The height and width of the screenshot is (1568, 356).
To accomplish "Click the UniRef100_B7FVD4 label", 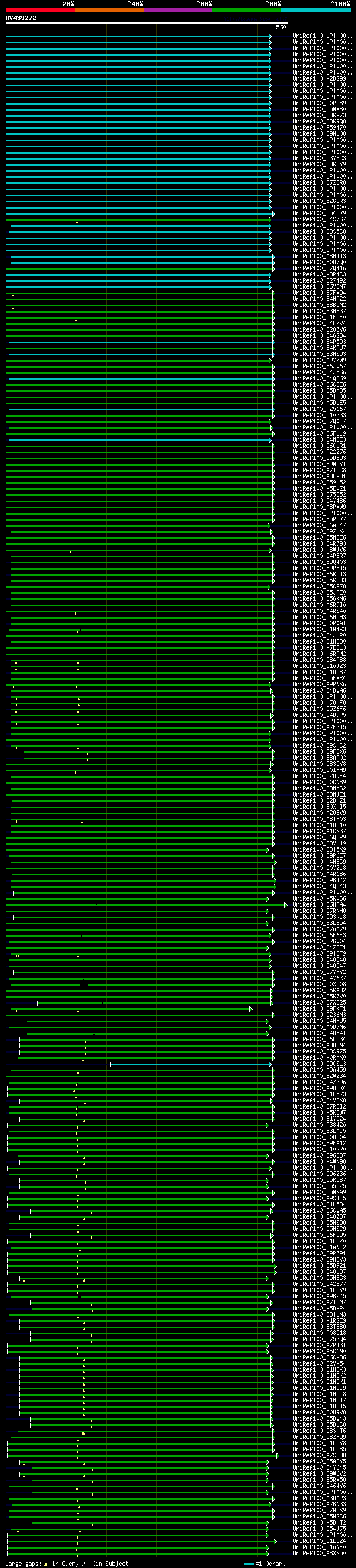I will click(x=319, y=293).
